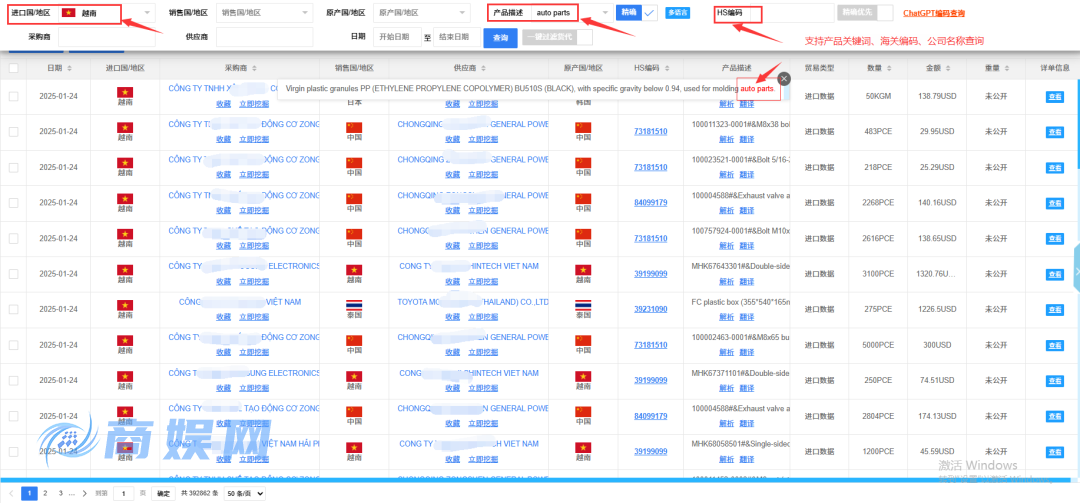Image resolution: width=1080 pixels, height=503 pixels.
Task: Toggle the 精确 exact-match checkbox
Action: [x=650, y=13]
